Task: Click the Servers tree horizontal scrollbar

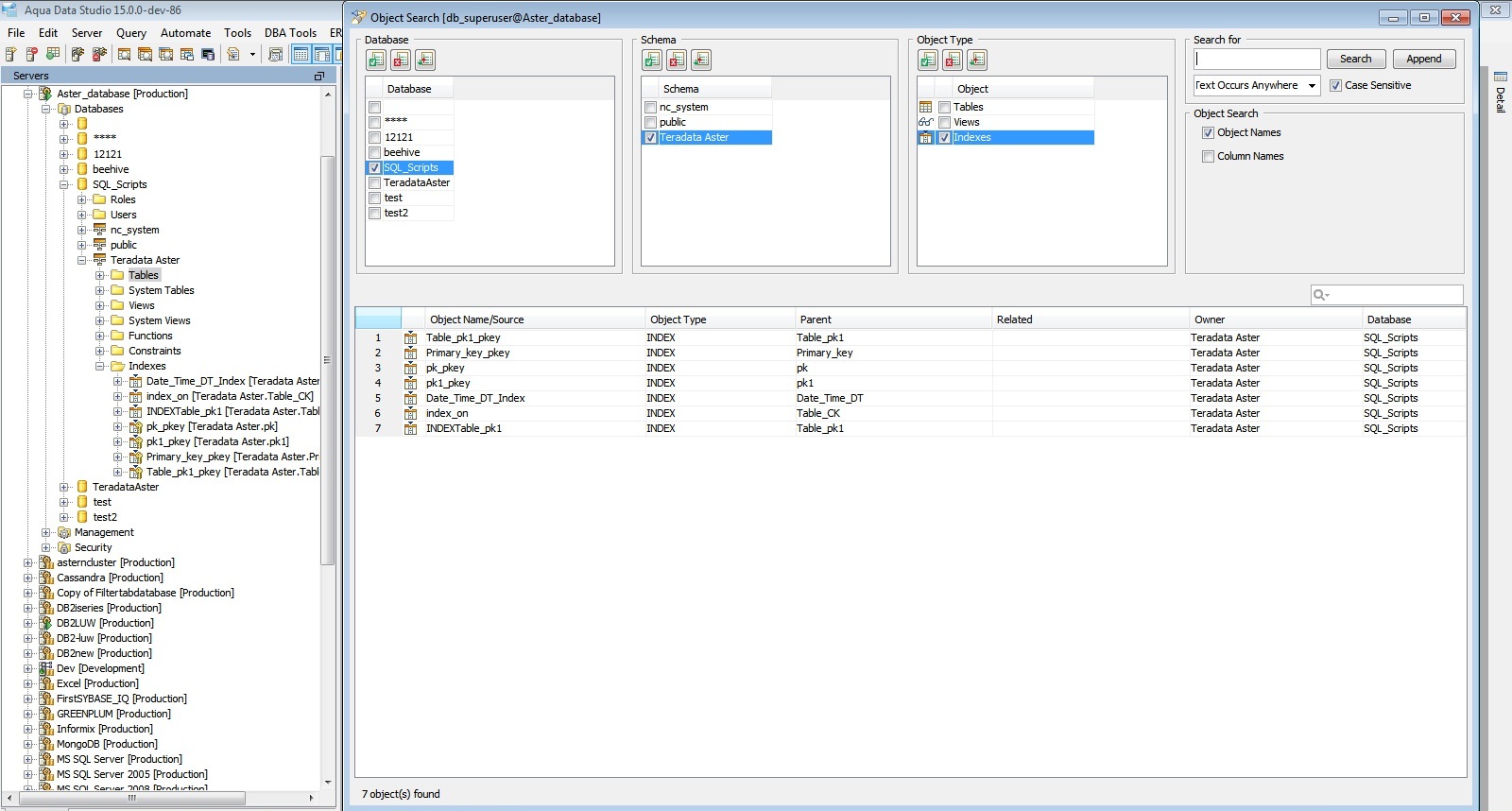Action: point(132,798)
